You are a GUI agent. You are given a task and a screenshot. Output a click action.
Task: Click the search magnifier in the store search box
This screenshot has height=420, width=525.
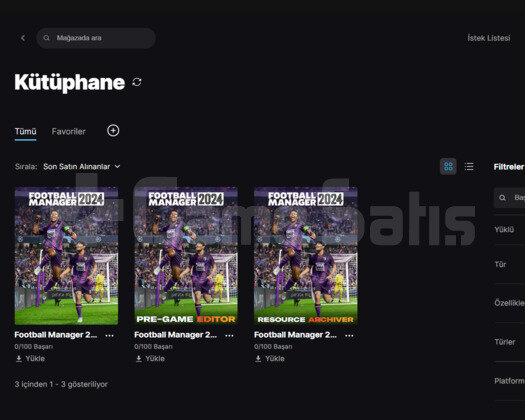click(47, 38)
